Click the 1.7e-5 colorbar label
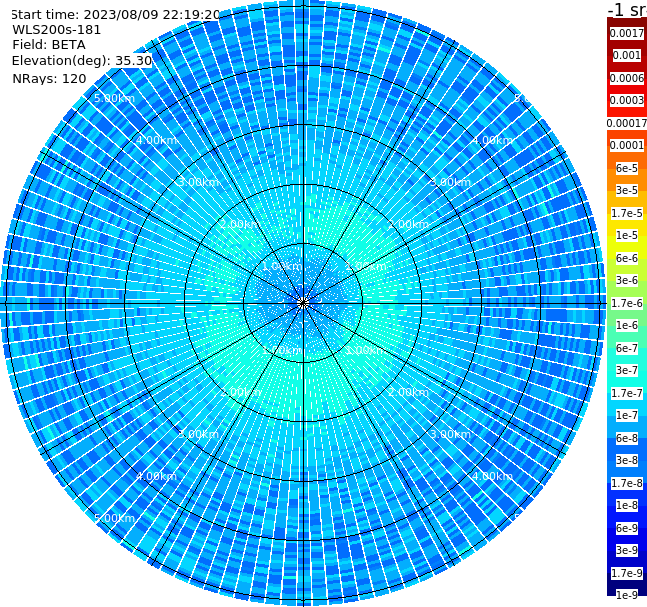Image resolution: width=647 pixels, height=607 pixels. click(627, 213)
